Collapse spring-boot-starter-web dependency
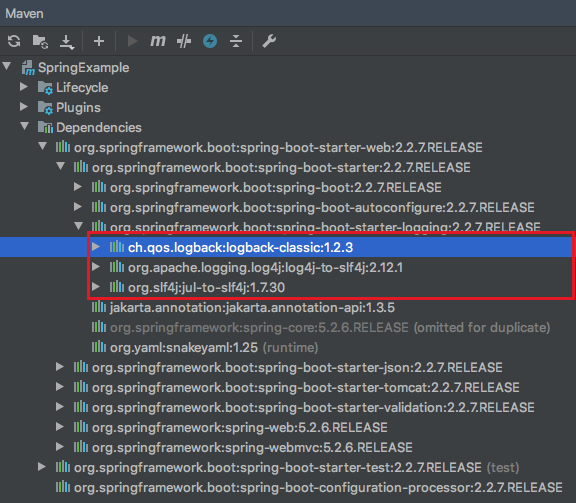576x503 pixels. click(x=43, y=146)
